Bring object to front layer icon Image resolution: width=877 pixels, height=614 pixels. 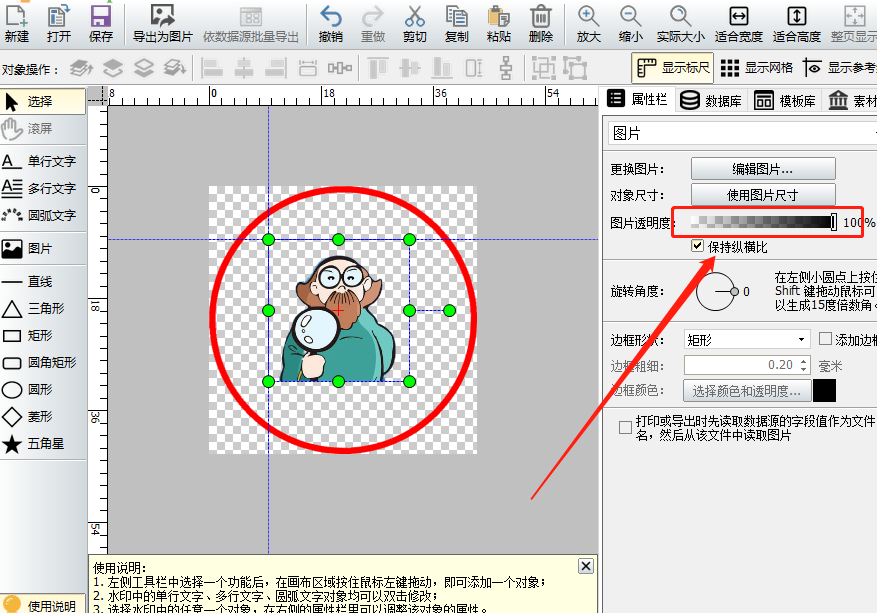[82, 68]
